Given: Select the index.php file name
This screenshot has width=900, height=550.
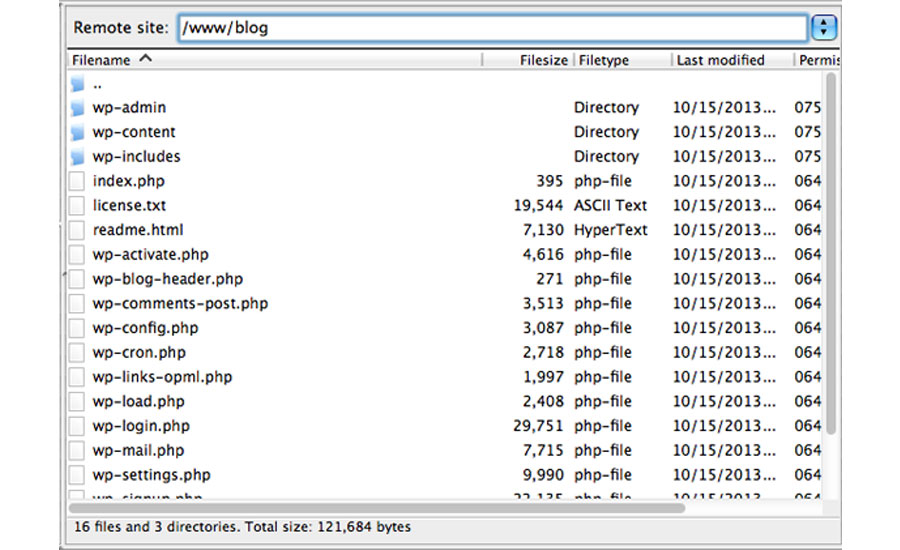Looking at the screenshot, I should (129, 181).
